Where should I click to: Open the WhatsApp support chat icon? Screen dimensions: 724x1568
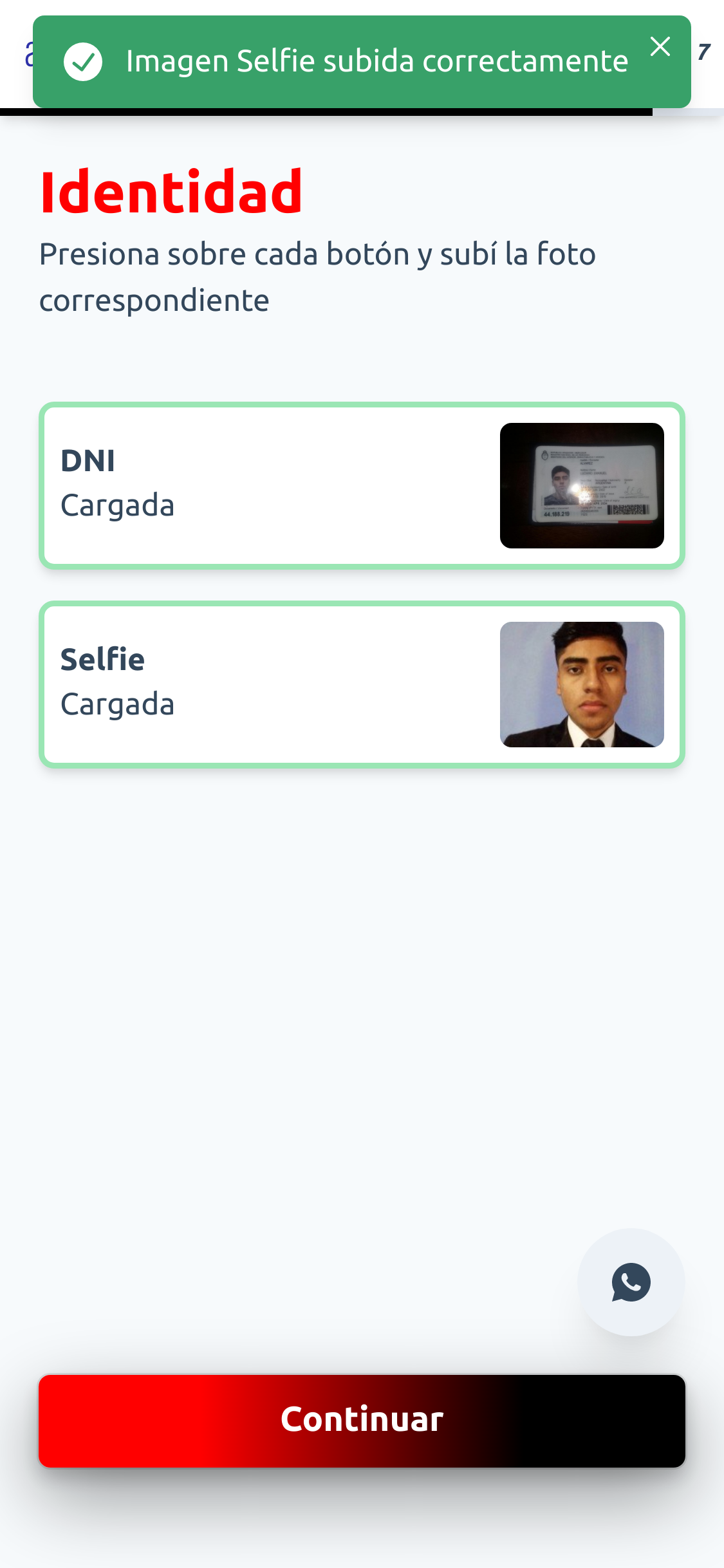(631, 1282)
